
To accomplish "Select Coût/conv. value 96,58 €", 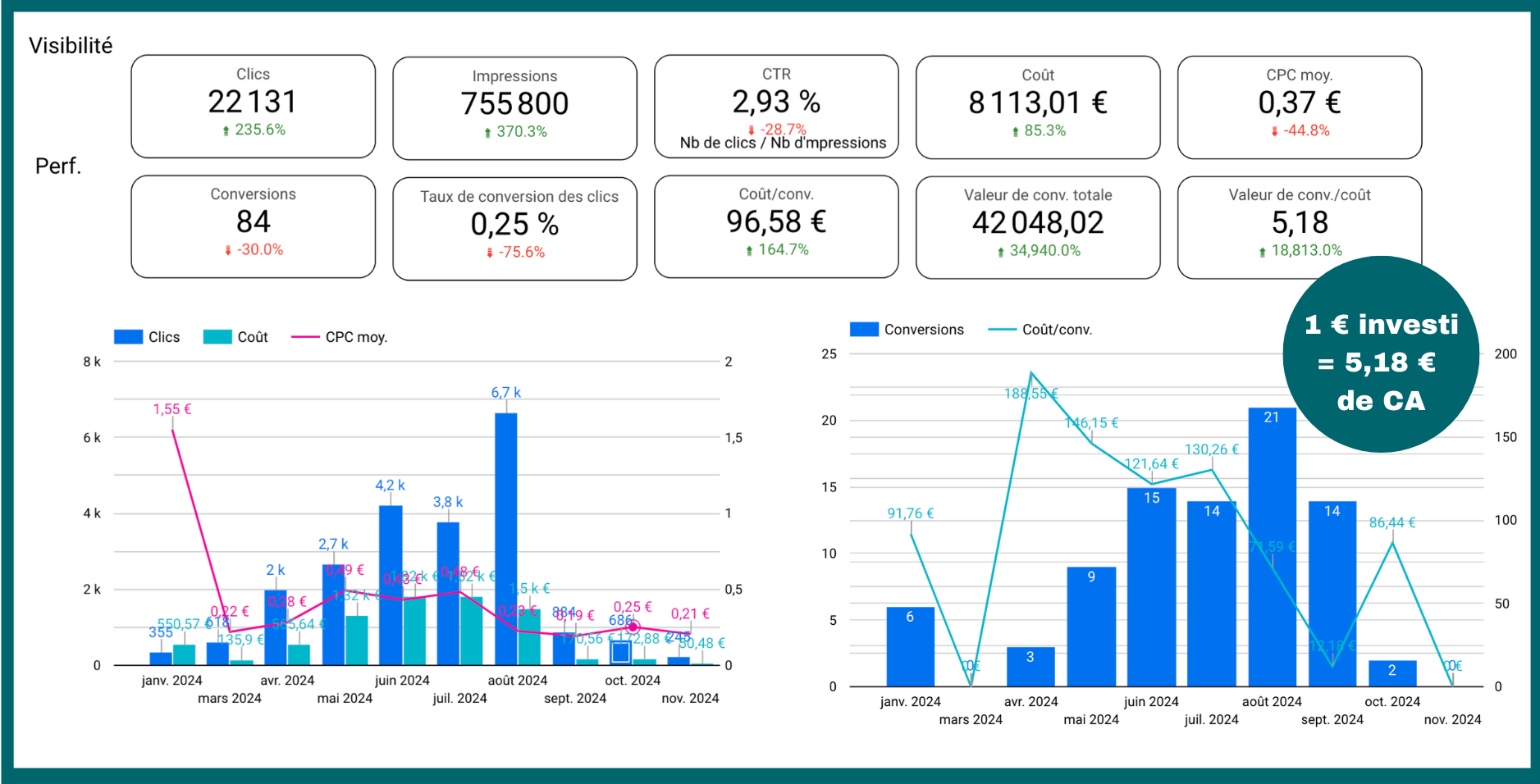I will pyautogui.click(x=776, y=221).
